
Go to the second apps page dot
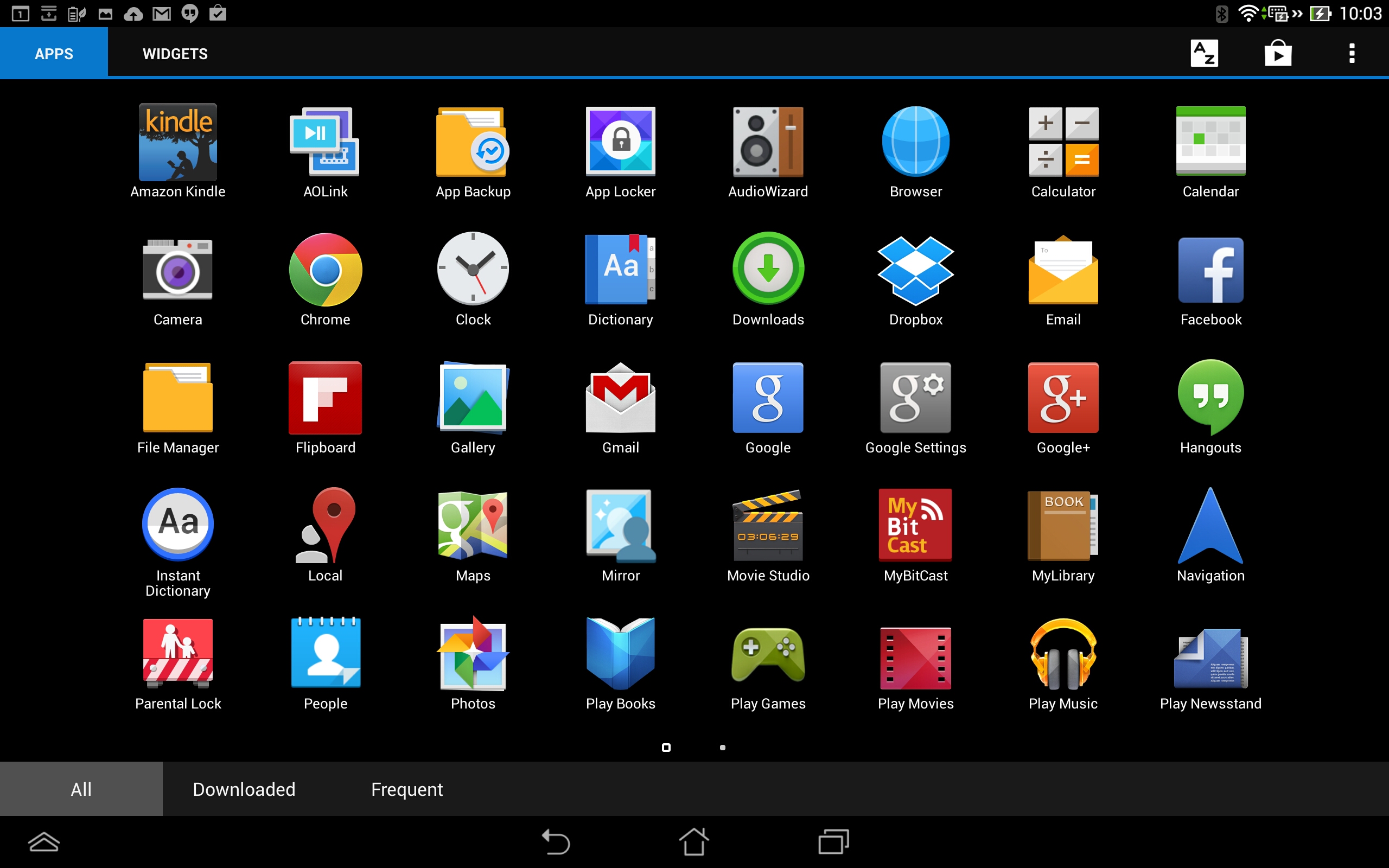(x=723, y=748)
